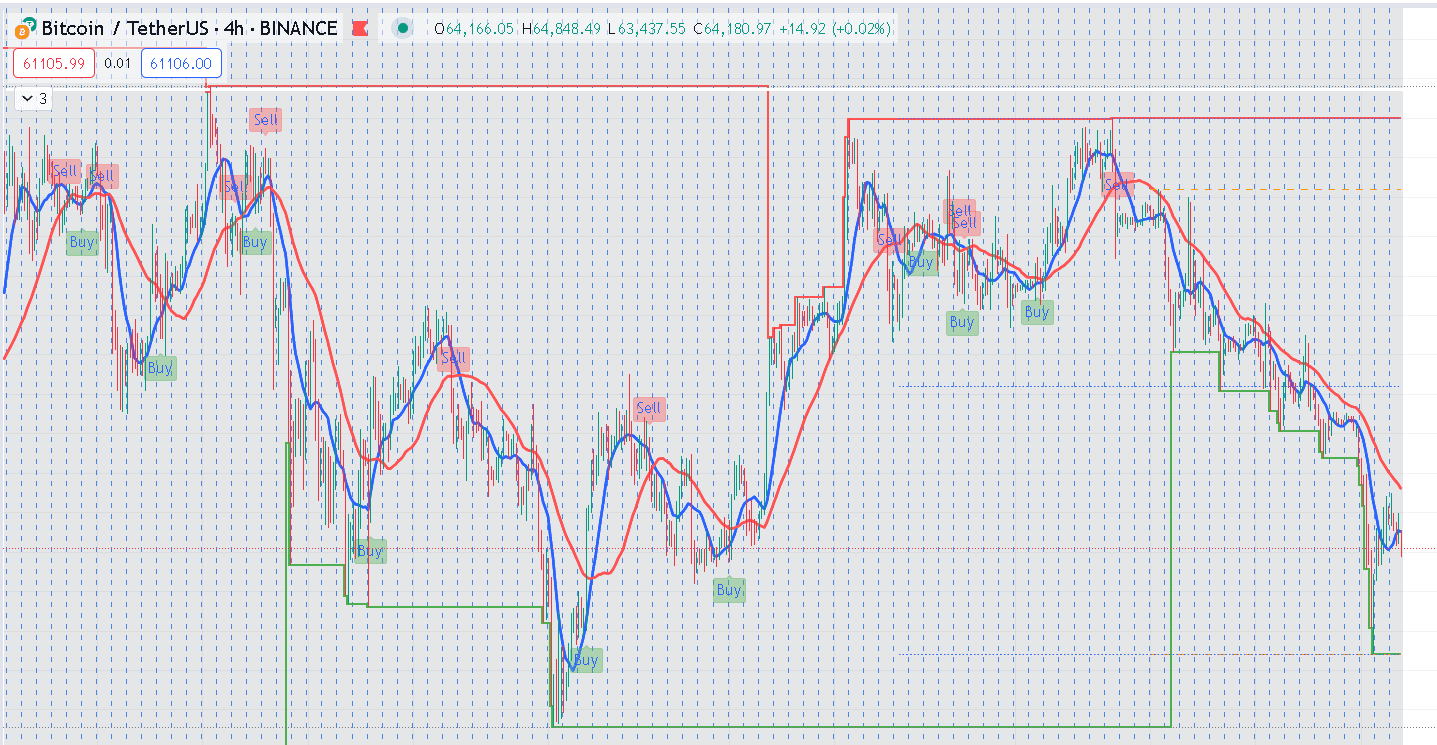Click the low price L63,437.55
Viewport: 1437px width, 745px height.
[x=646, y=29]
